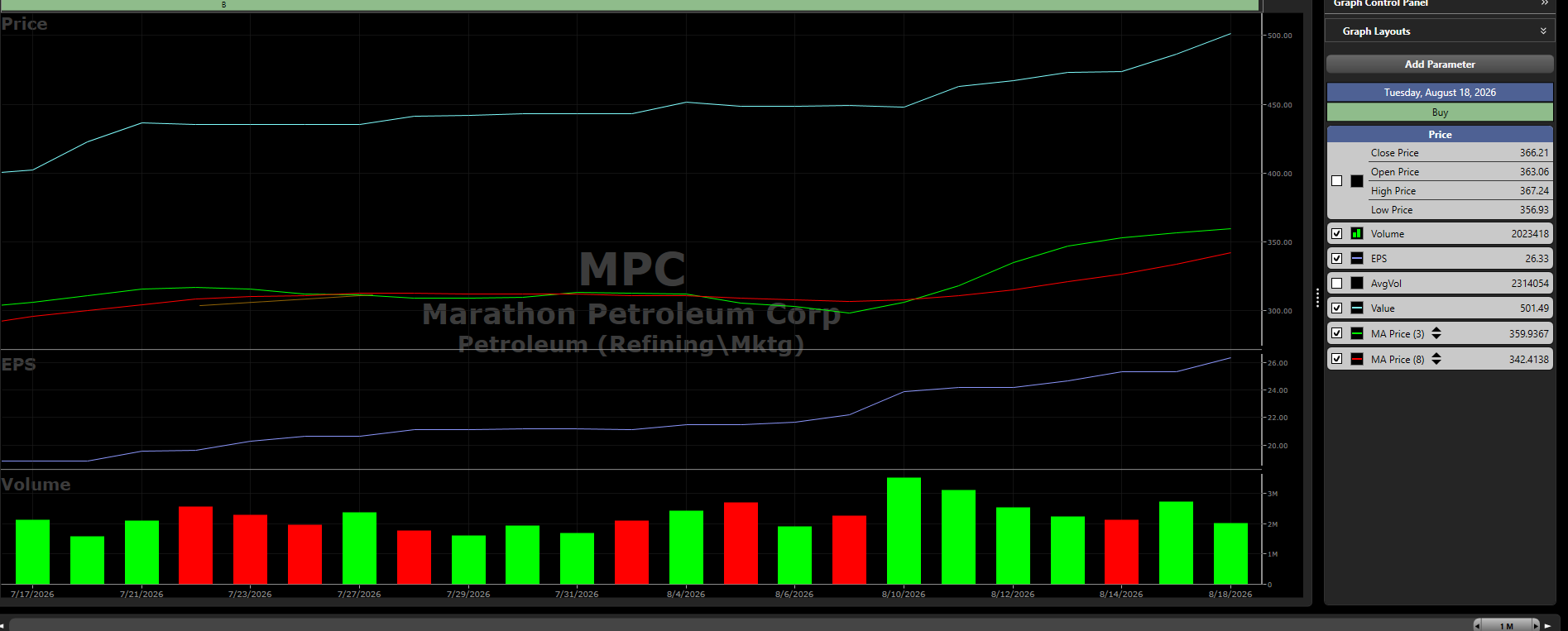This screenshot has width=1568, height=631.
Task: Click the MA Price (8) red line icon
Action: click(x=1357, y=360)
